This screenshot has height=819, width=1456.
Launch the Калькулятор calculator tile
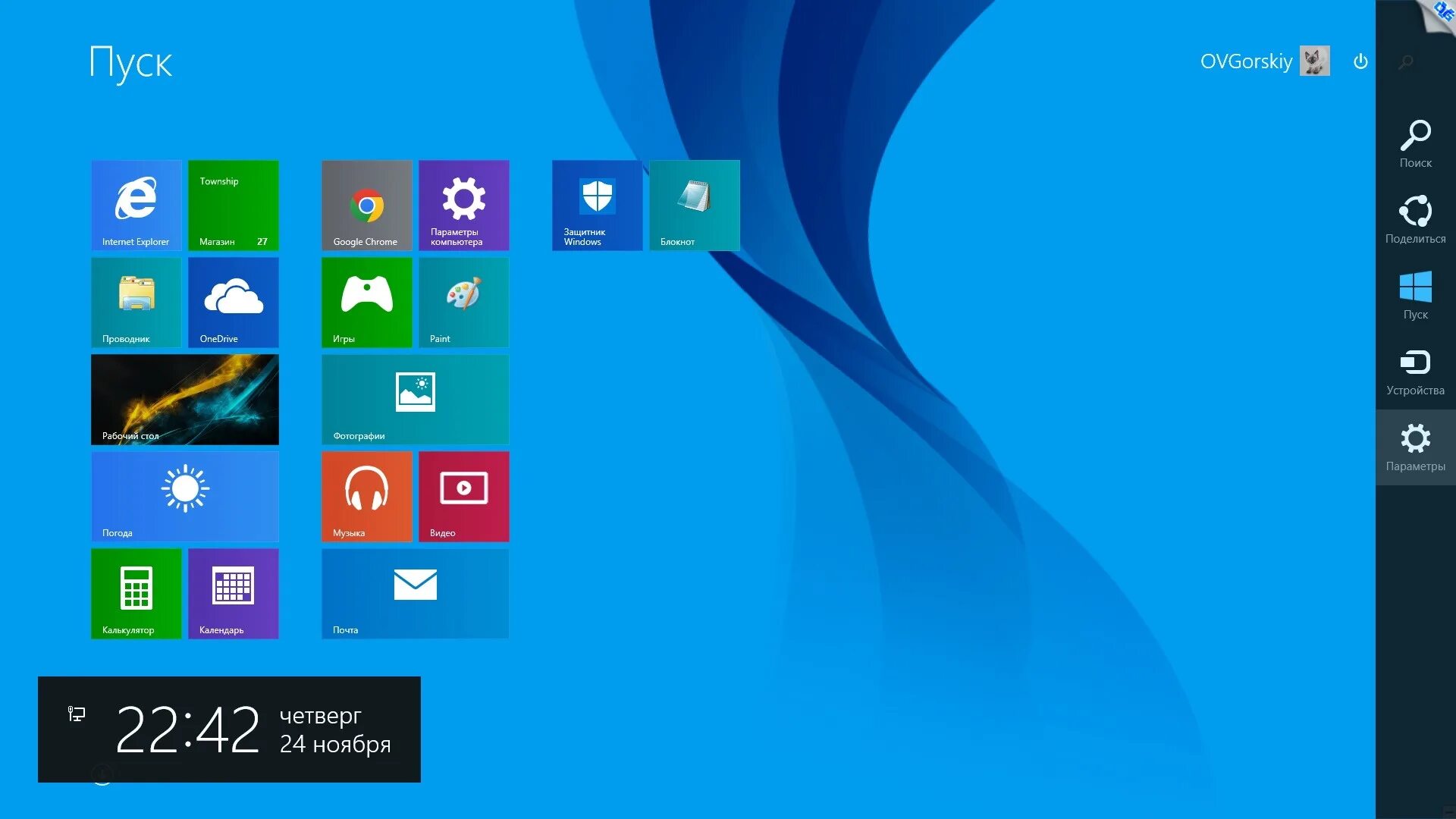pos(136,594)
